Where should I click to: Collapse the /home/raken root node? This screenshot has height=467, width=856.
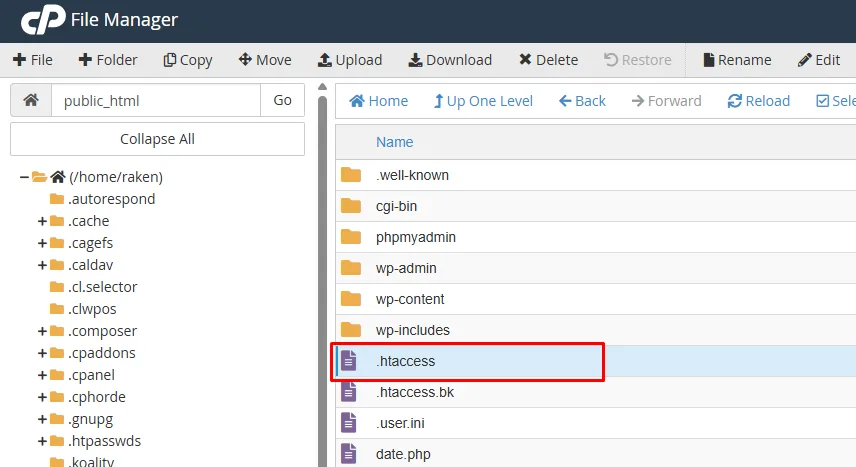pyautogui.click(x=24, y=177)
